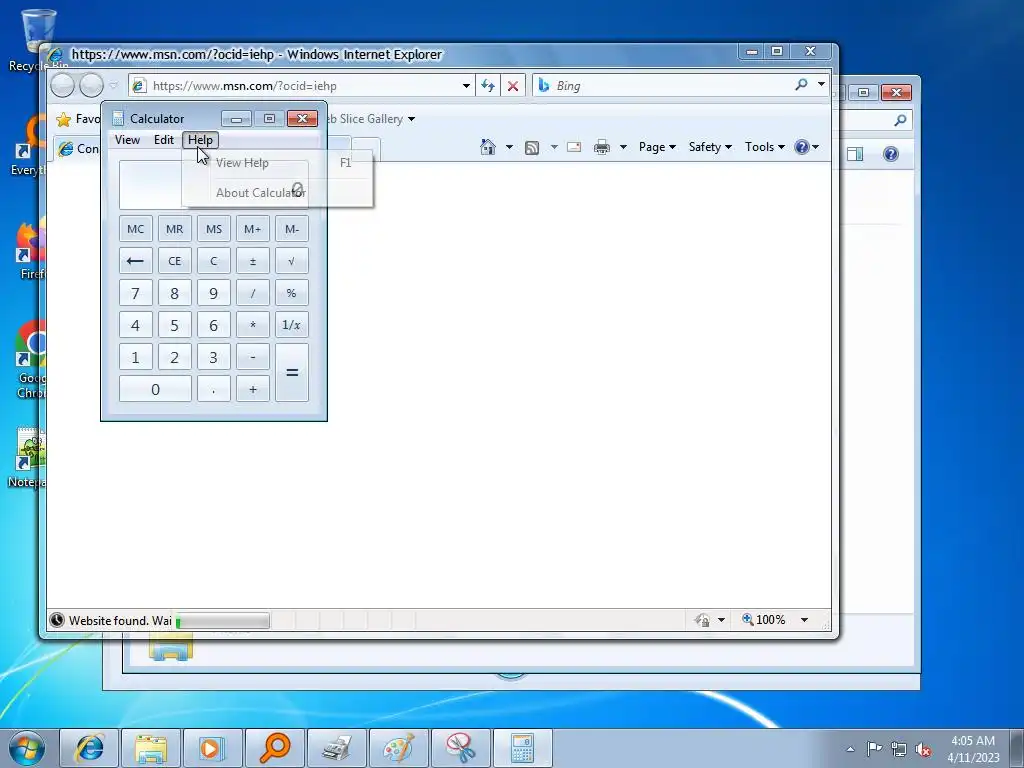This screenshot has width=1024, height=768.
Task: Open Windows Media Player from the taskbar
Action: click(213, 748)
